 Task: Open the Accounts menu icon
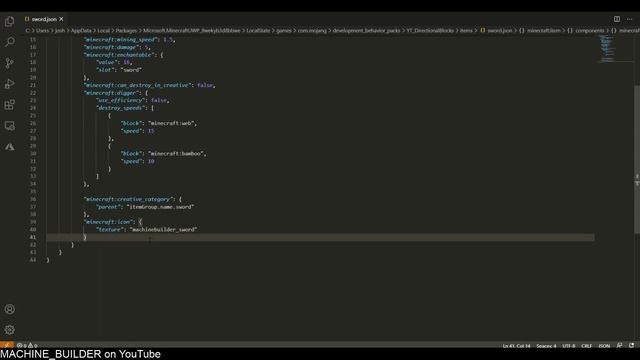(x=9, y=309)
